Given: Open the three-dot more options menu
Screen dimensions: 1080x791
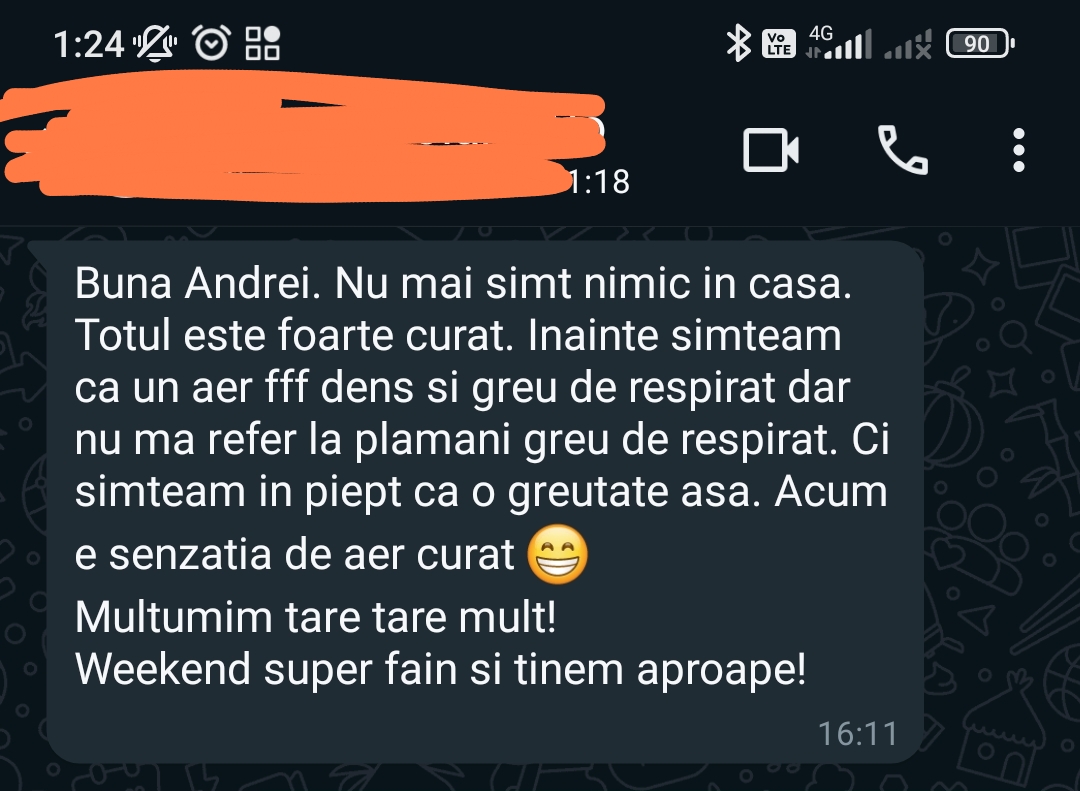Looking at the screenshot, I should [1019, 150].
